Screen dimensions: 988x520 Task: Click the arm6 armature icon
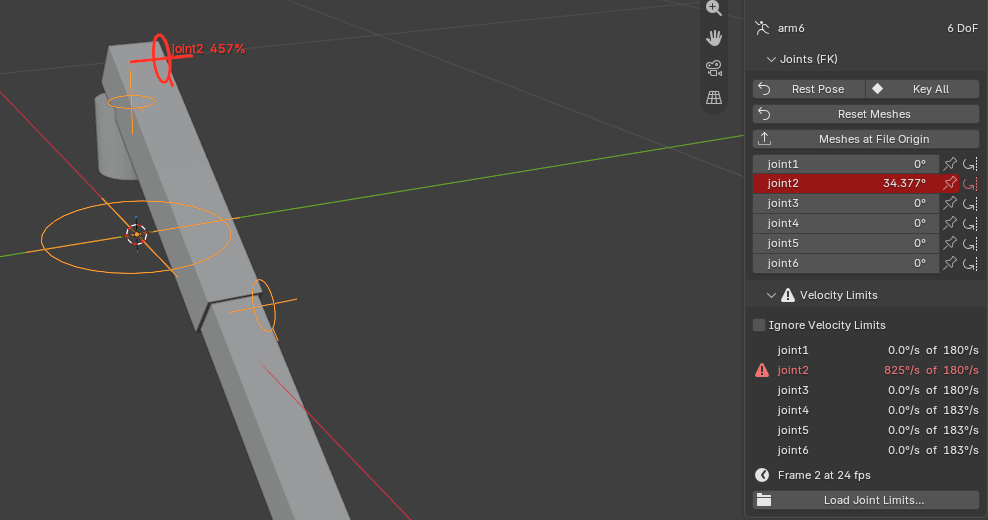762,28
